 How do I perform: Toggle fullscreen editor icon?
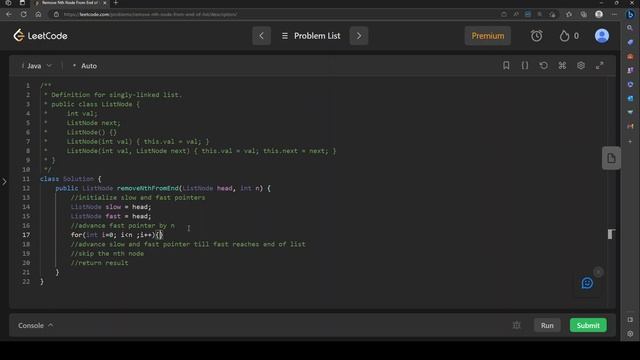pyautogui.click(x=600, y=65)
